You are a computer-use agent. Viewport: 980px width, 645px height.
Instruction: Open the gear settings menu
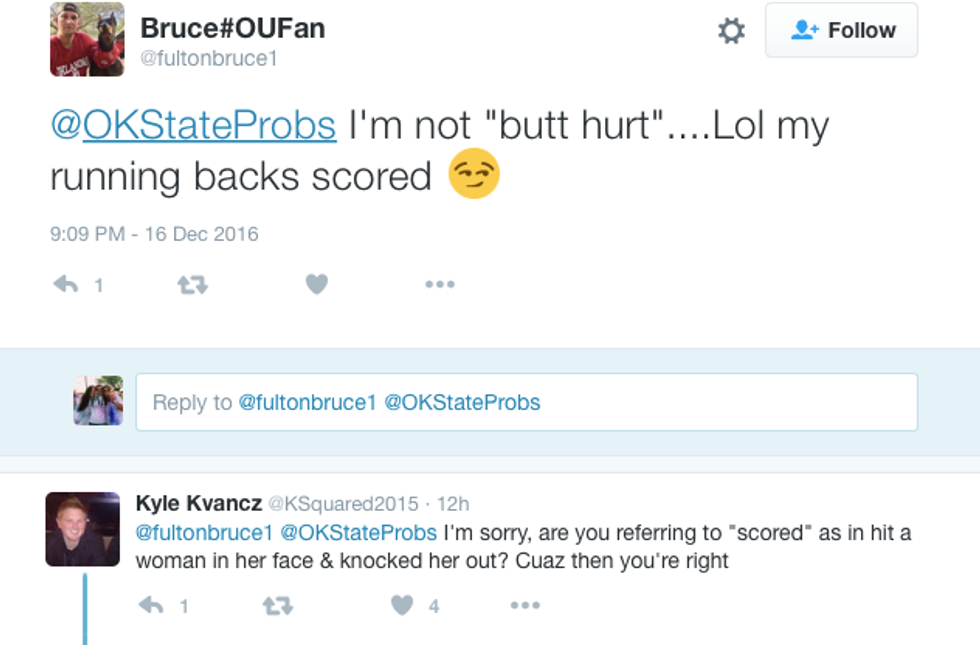(x=732, y=31)
